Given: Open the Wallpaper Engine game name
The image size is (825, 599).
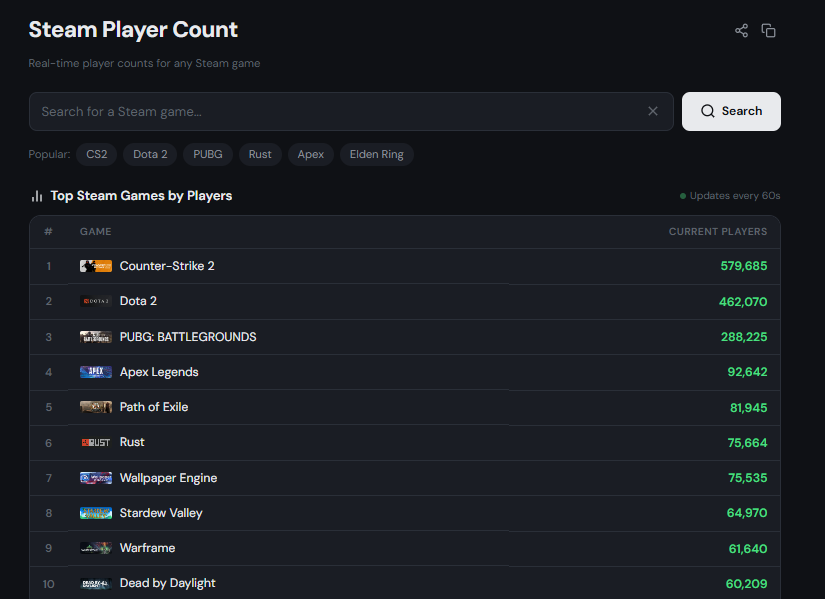Looking at the screenshot, I should (168, 478).
